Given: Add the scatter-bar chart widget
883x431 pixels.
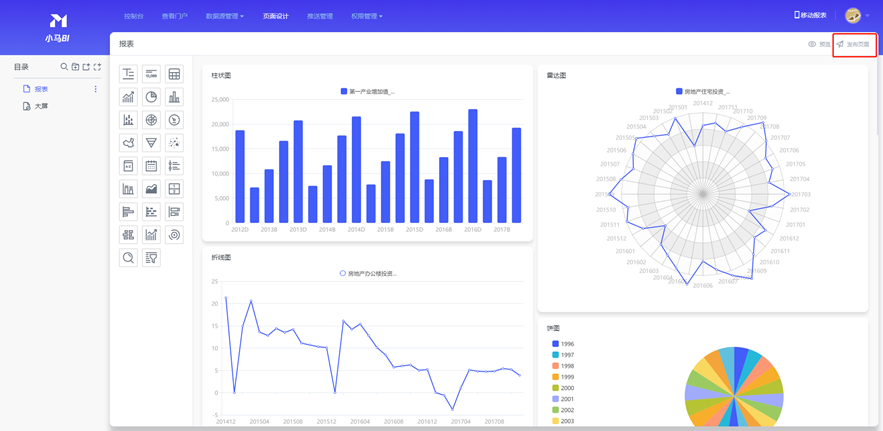Looking at the screenshot, I should (128, 119).
